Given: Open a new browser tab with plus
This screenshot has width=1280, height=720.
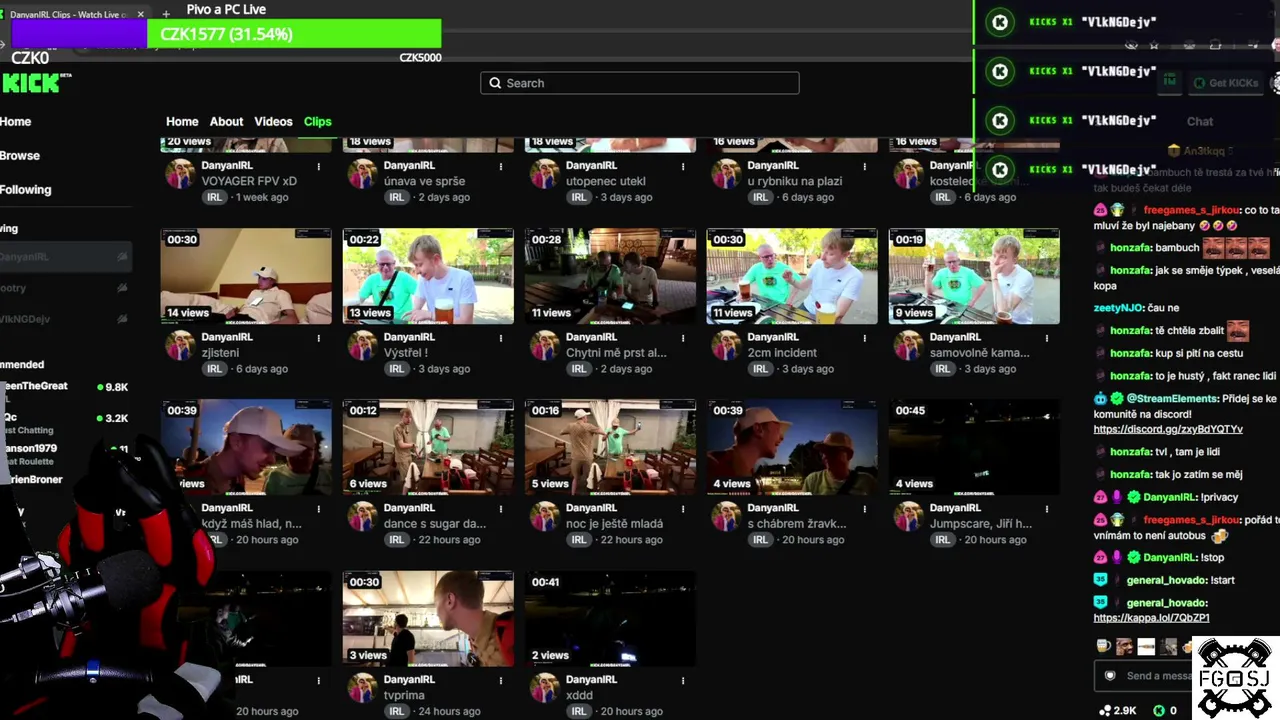Looking at the screenshot, I should pyautogui.click(x=166, y=14).
